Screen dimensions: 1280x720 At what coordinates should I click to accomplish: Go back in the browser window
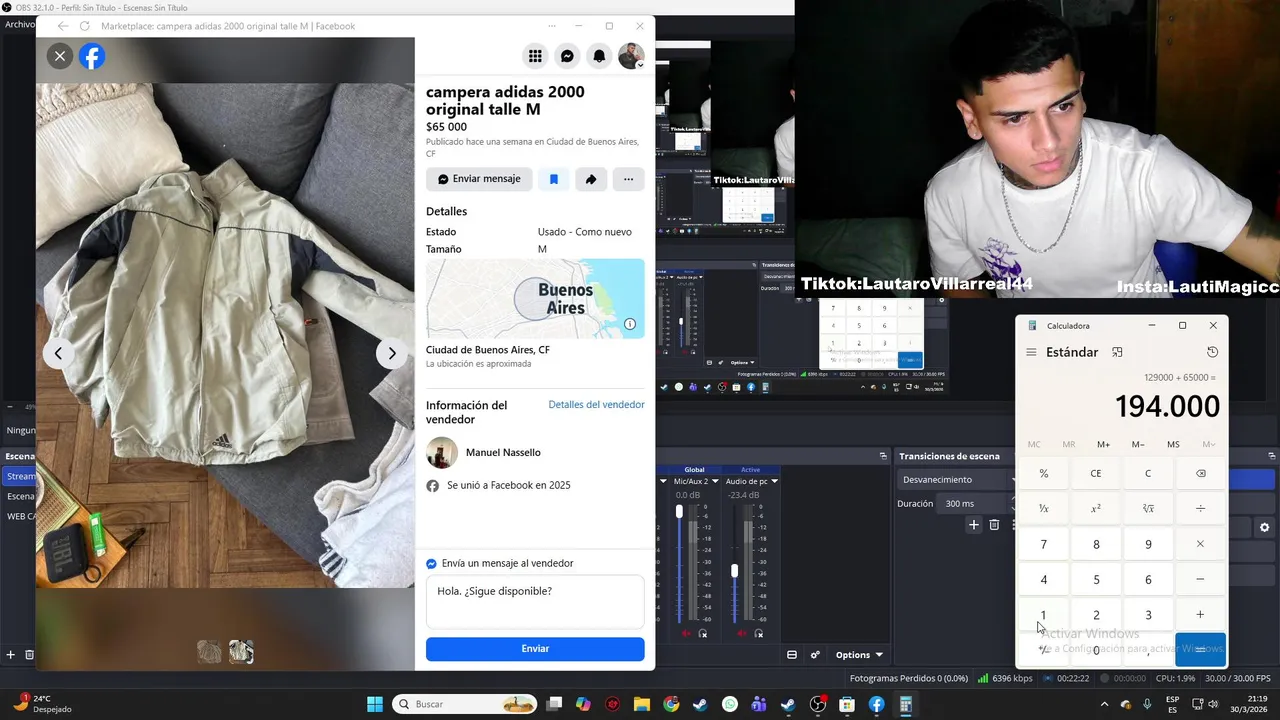[63, 26]
